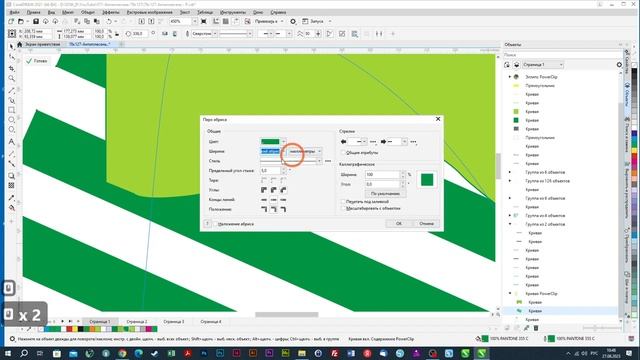Click the settings gear in the Объекты panel
This screenshot has height=360, width=640.
click(x=619, y=64)
